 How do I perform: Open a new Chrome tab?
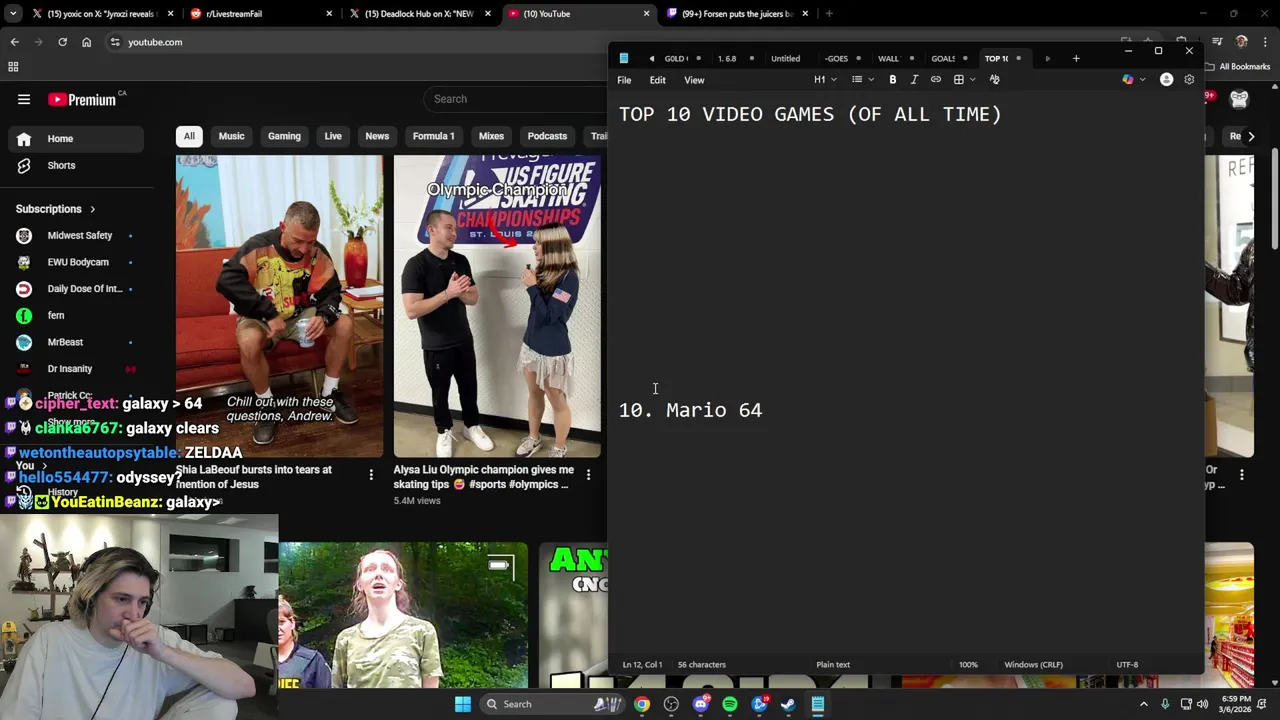[x=829, y=14]
